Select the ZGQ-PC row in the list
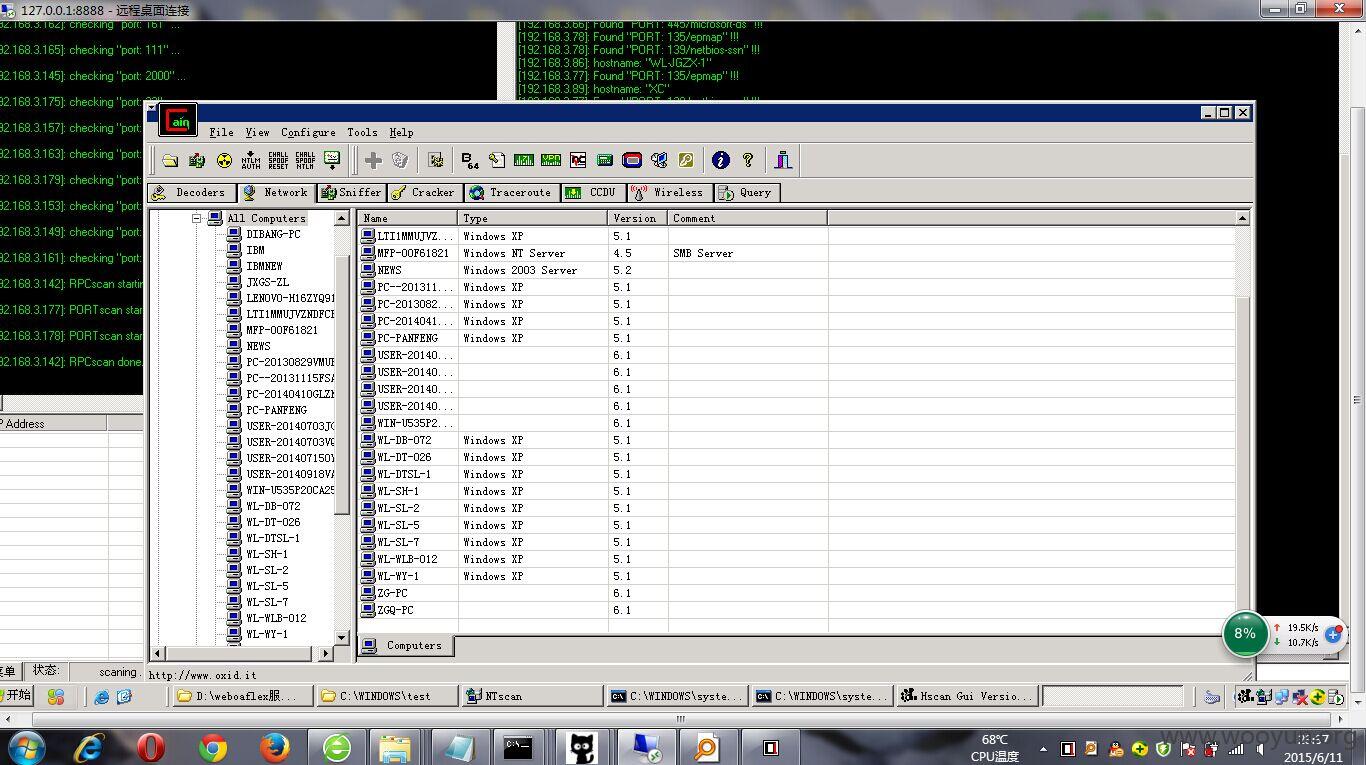The height and width of the screenshot is (765, 1366). [797, 610]
